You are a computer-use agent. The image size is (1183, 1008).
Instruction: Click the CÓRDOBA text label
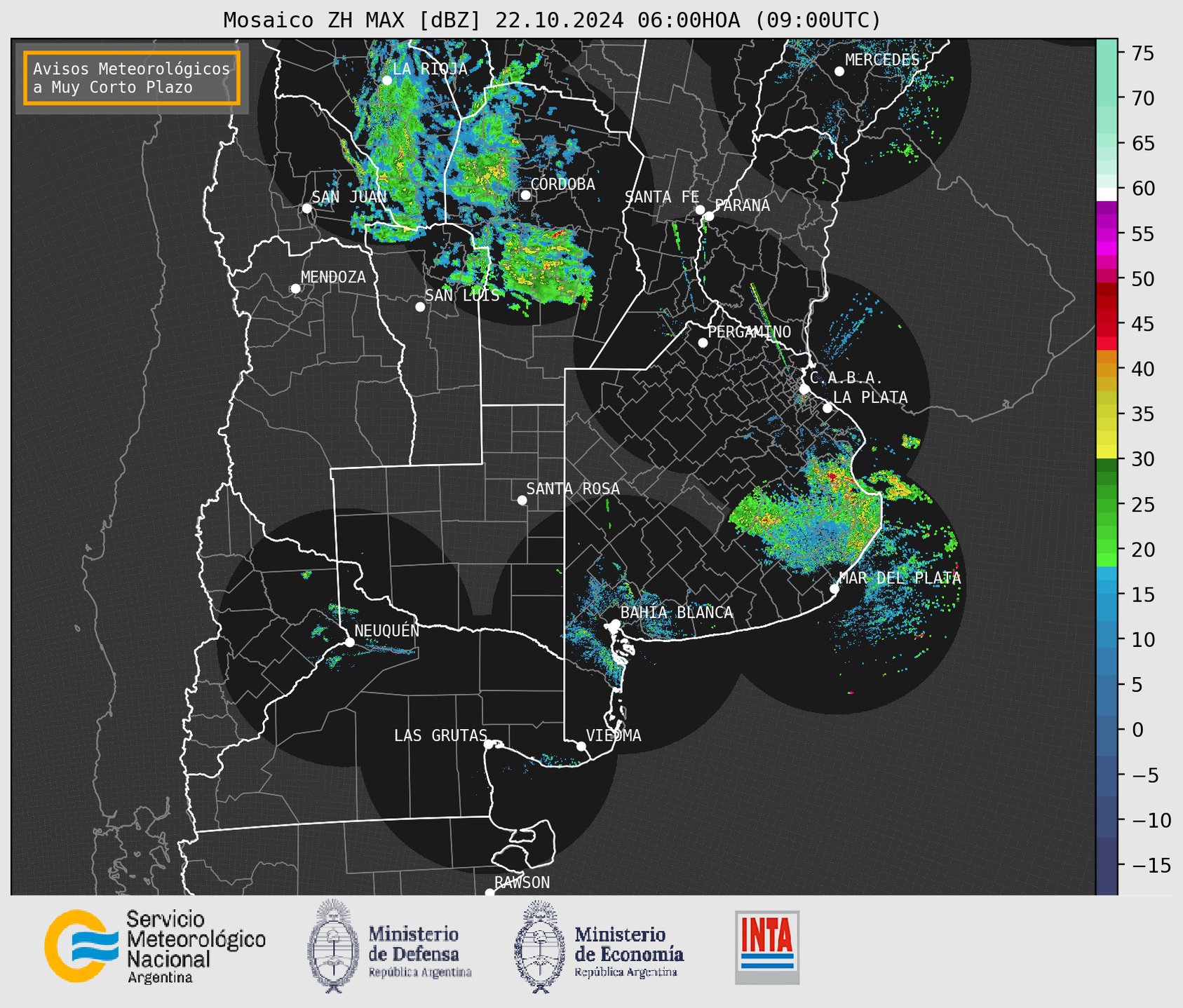pyautogui.click(x=562, y=184)
